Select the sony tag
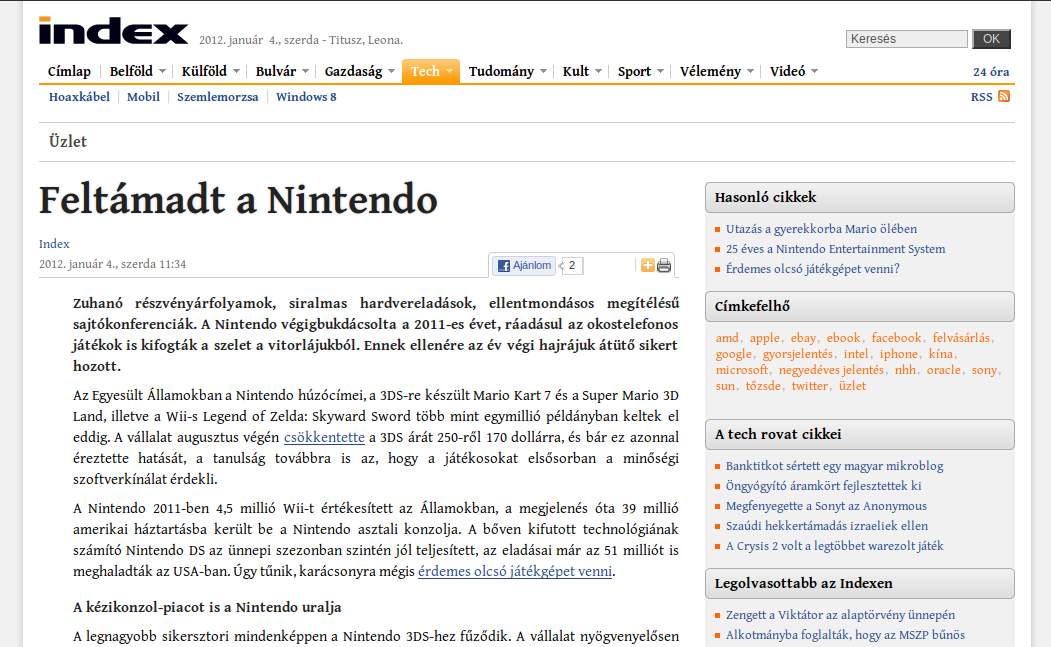This screenshot has height=647, width=1051. 984,370
